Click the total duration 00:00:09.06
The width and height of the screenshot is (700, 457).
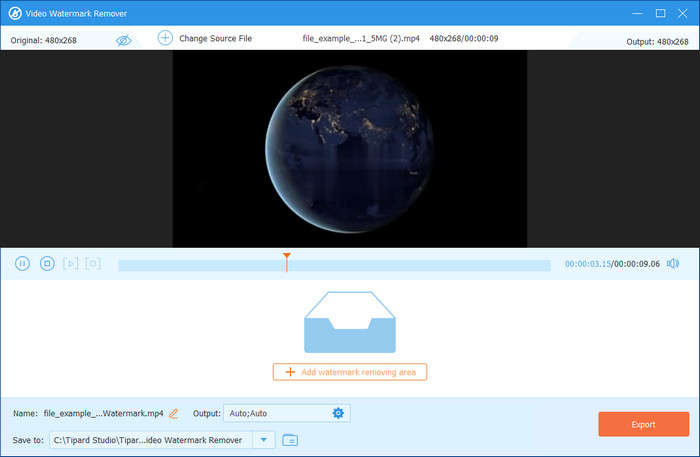[637, 264]
